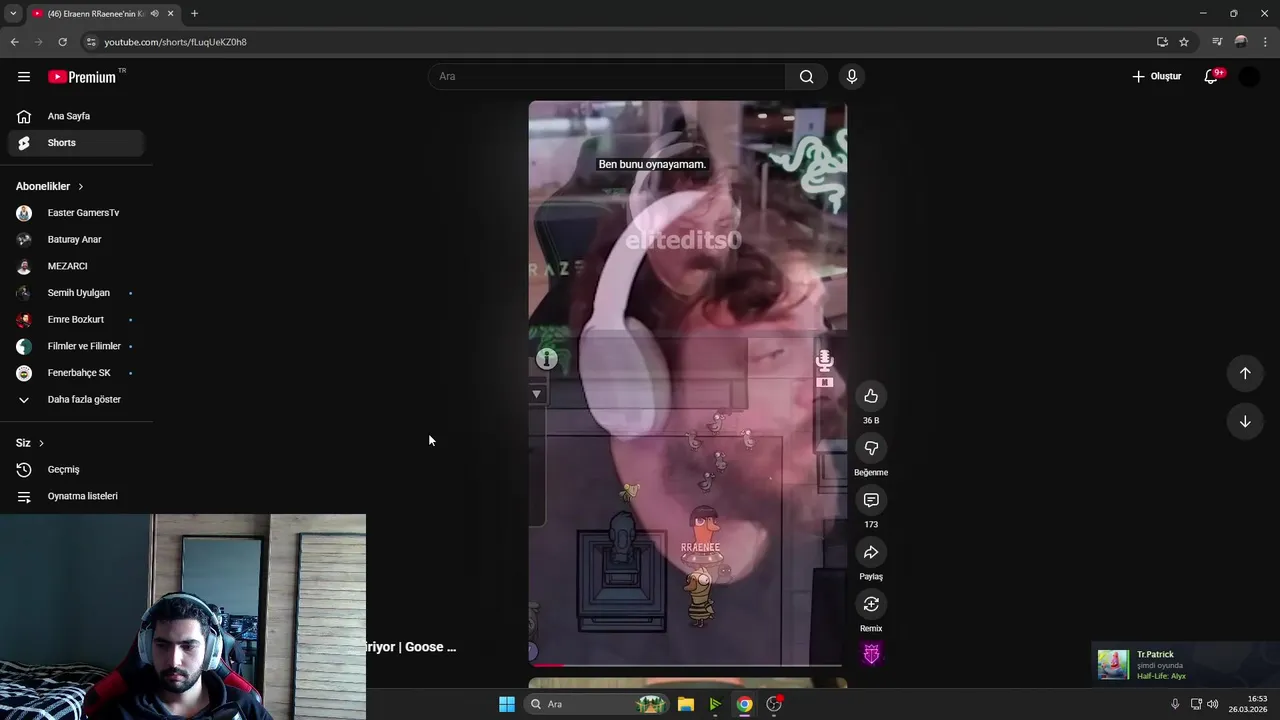The image size is (1280, 720).
Task: Open Chrome media controls icon
Action: pyautogui.click(x=1217, y=42)
